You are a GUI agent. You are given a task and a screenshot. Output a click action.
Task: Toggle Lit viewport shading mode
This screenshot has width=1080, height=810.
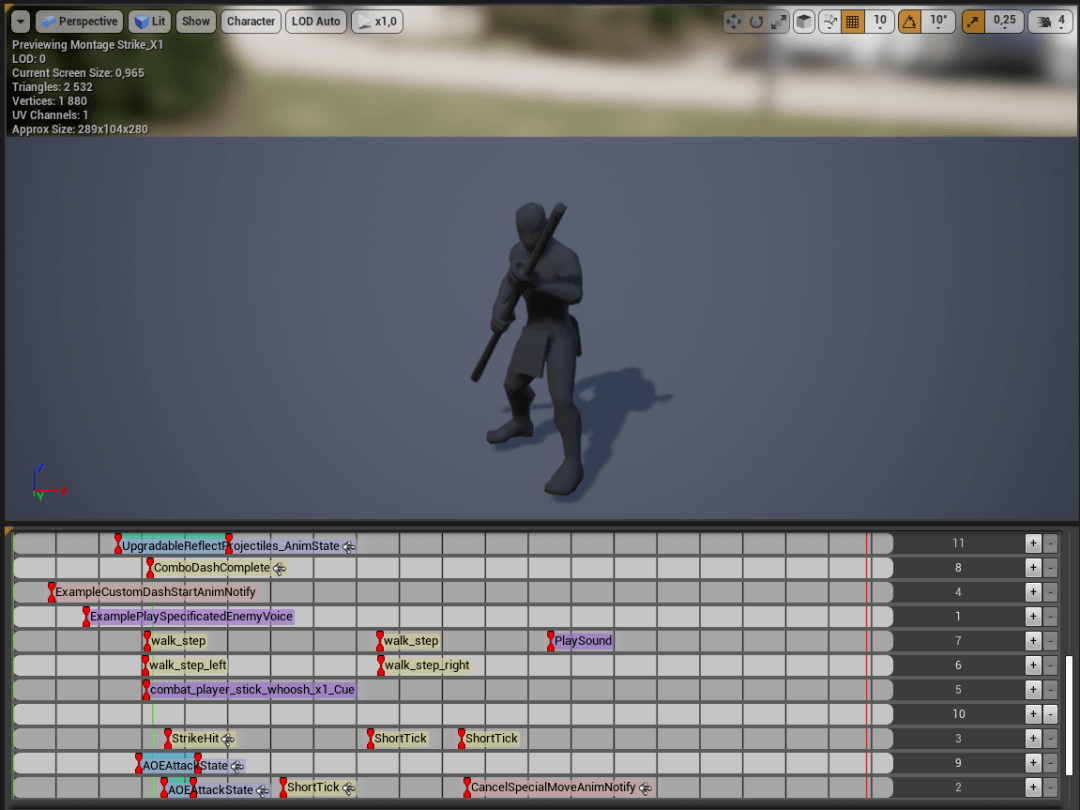[x=148, y=21]
